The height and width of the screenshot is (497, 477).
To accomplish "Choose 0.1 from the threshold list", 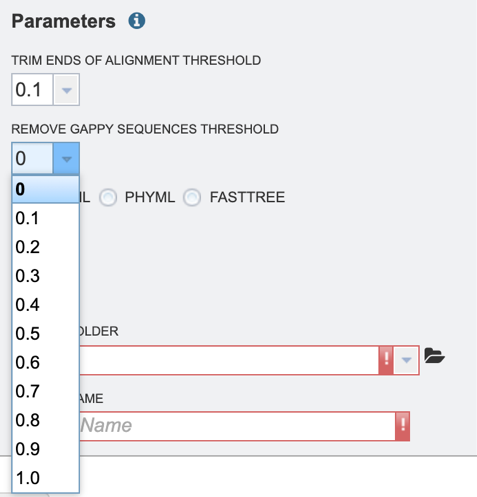I will (x=46, y=218).
